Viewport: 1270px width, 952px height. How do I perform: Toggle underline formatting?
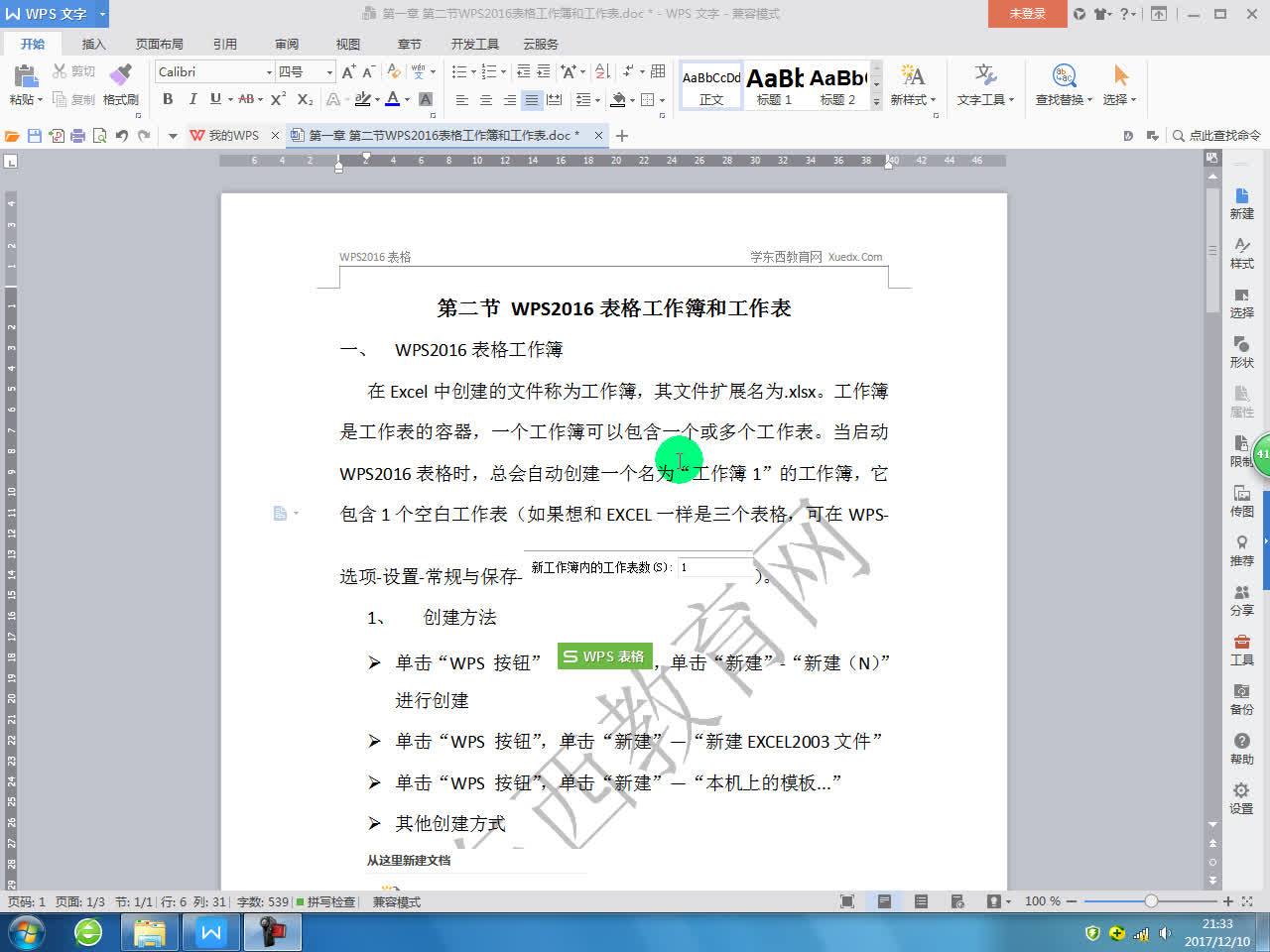tap(216, 100)
